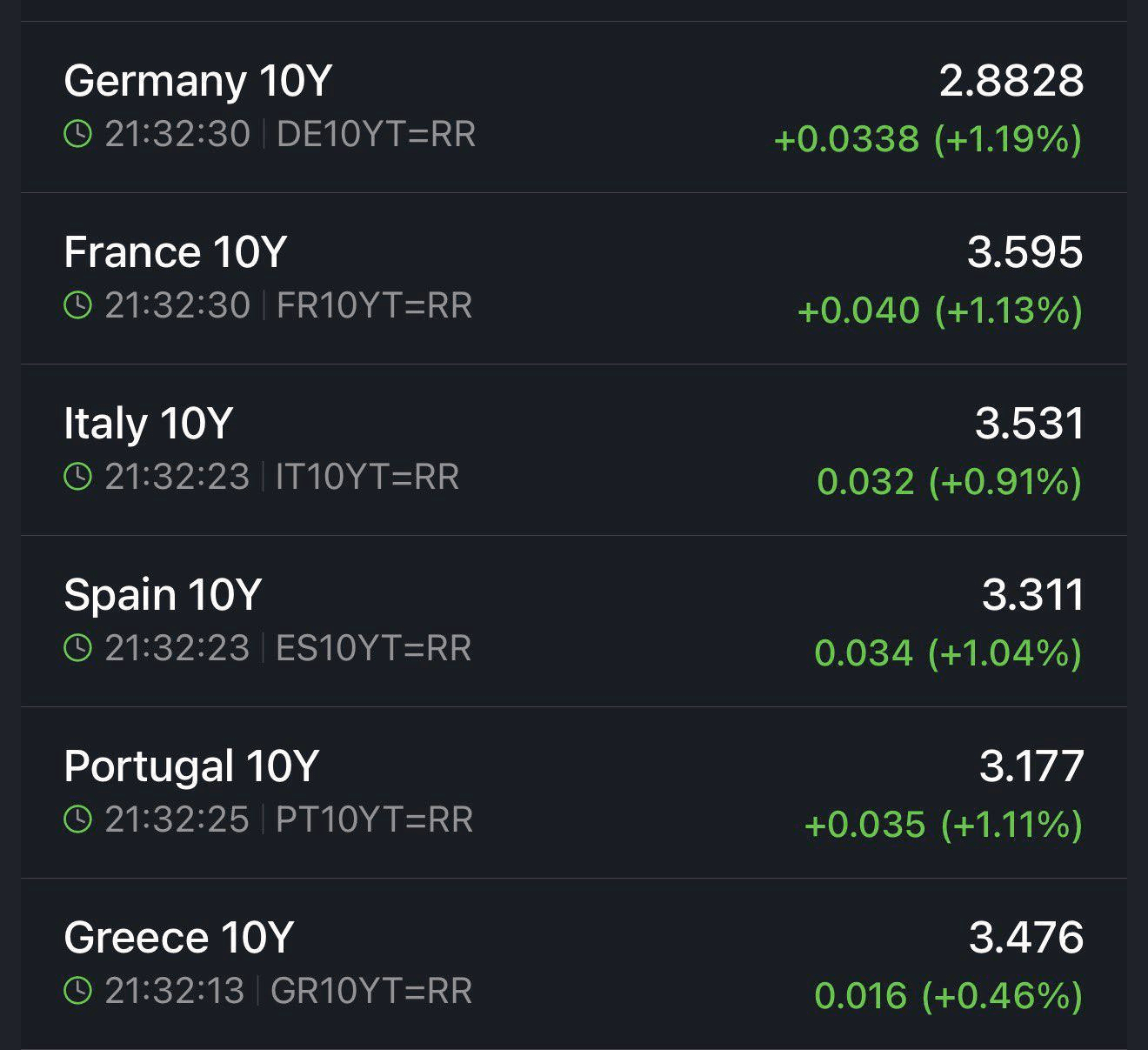Click the clock icon in the Greece 10Y row
Image resolution: width=1148 pixels, height=1050 pixels.
[x=77, y=991]
